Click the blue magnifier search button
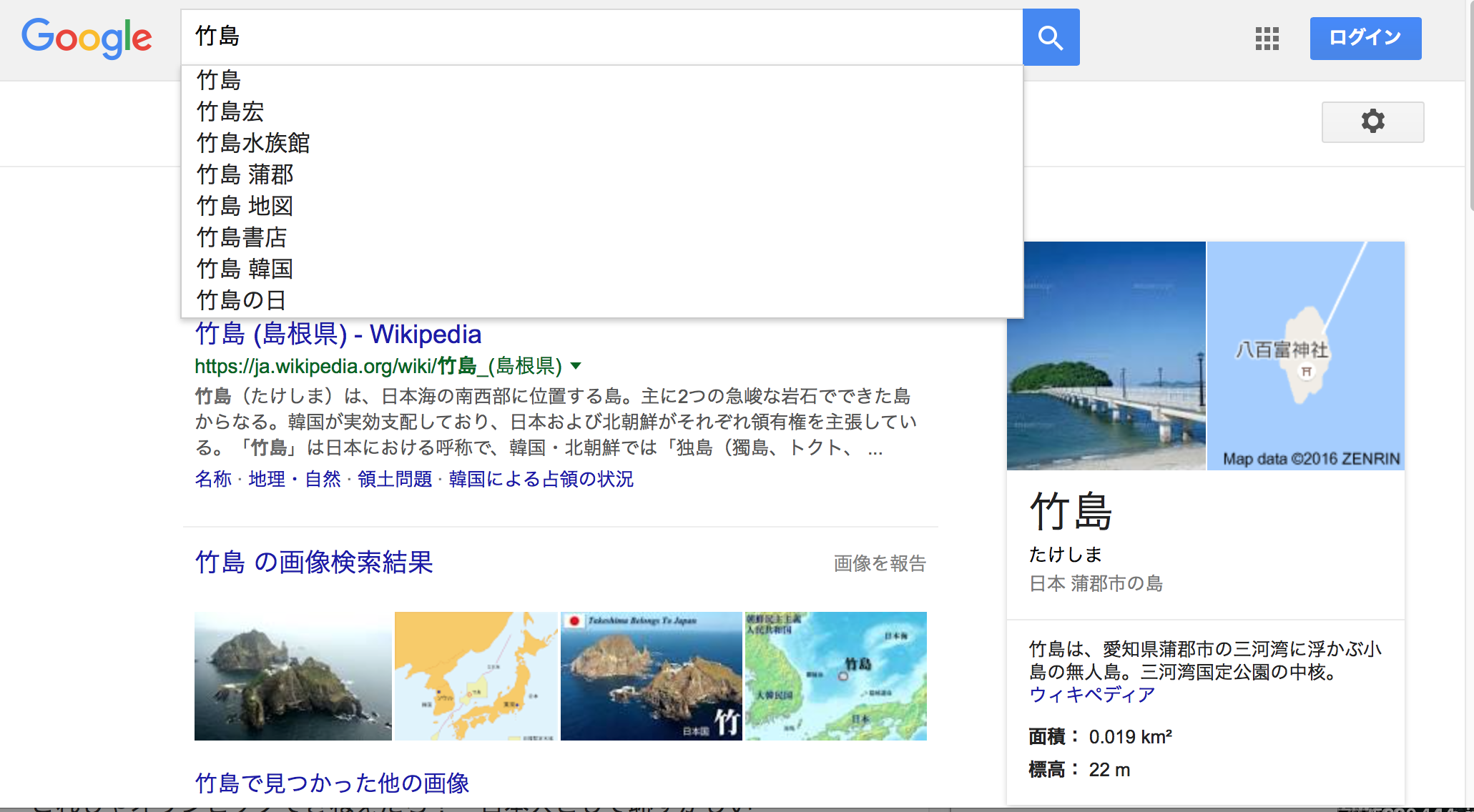Screen dimensions: 1474x812 [x=1050, y=37]
